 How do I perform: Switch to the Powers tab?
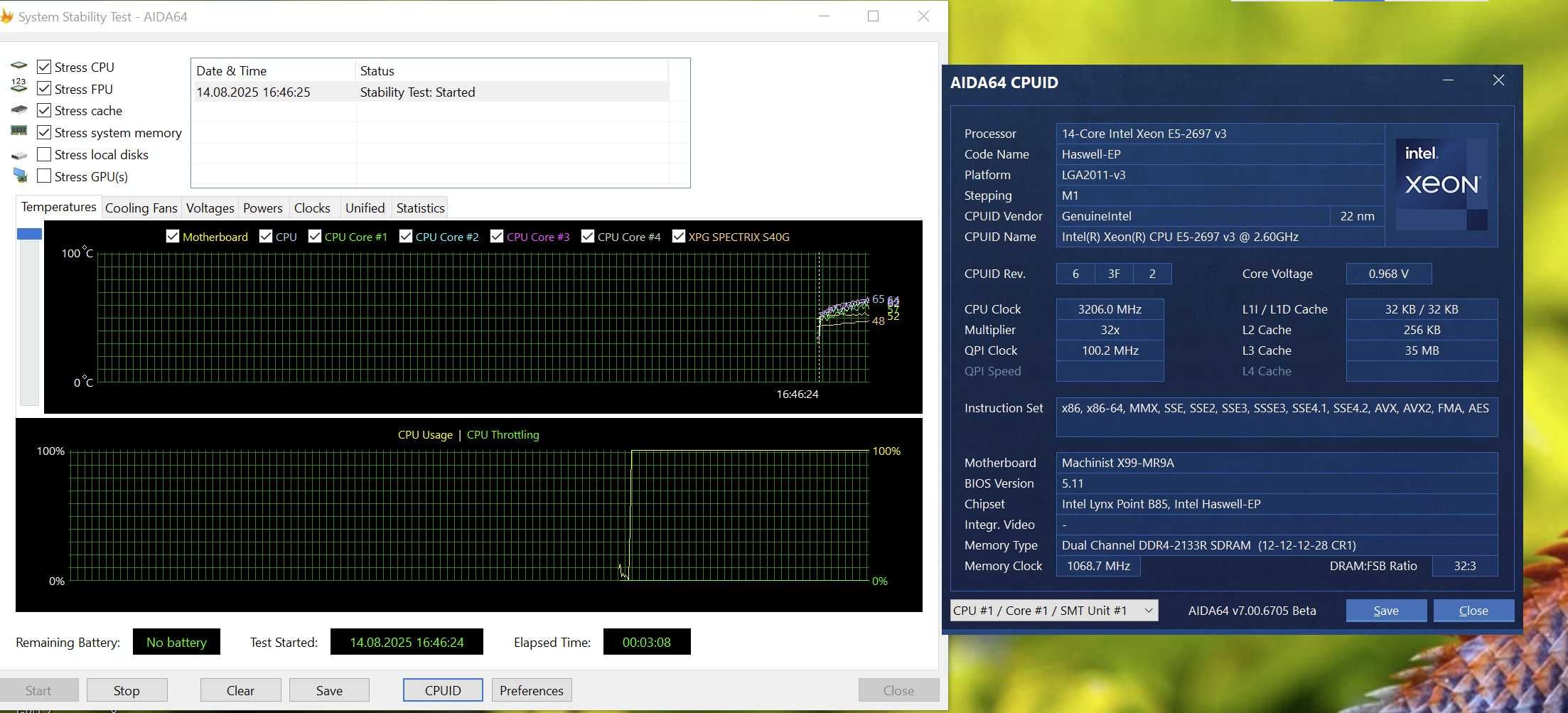coord(262,208)
